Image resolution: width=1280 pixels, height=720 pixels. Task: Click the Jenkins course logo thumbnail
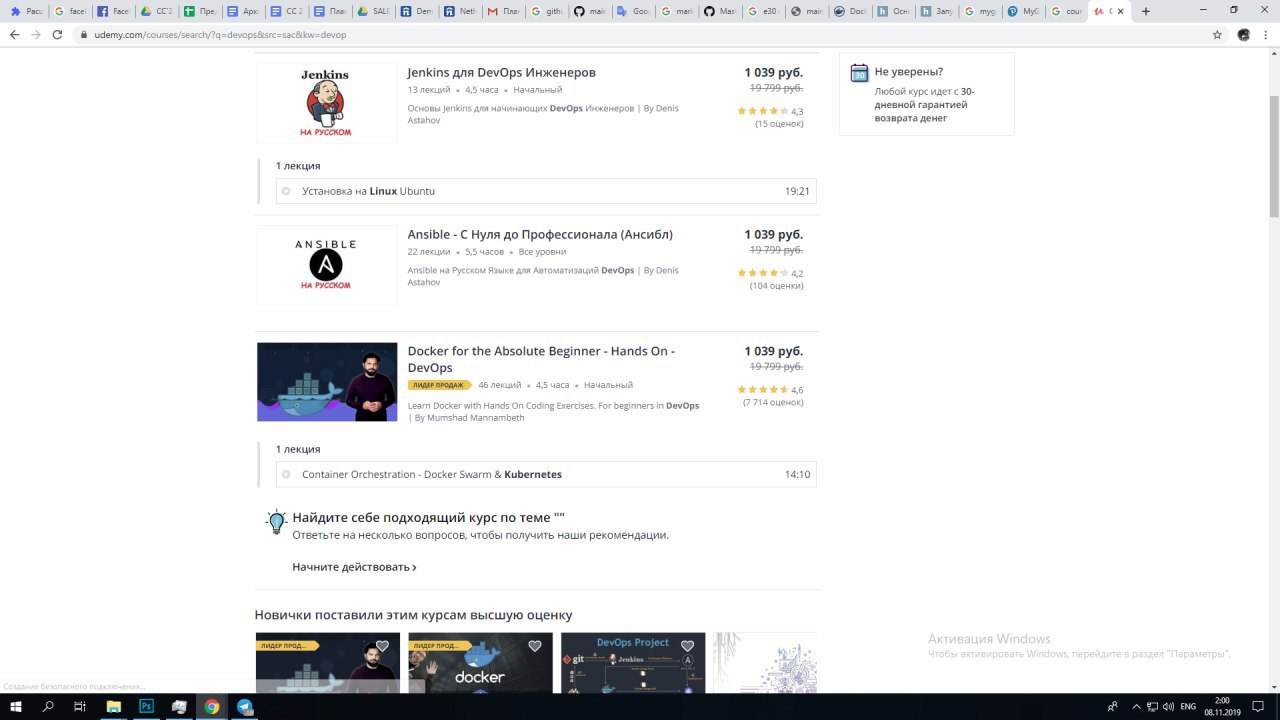(x=327, y=103)
